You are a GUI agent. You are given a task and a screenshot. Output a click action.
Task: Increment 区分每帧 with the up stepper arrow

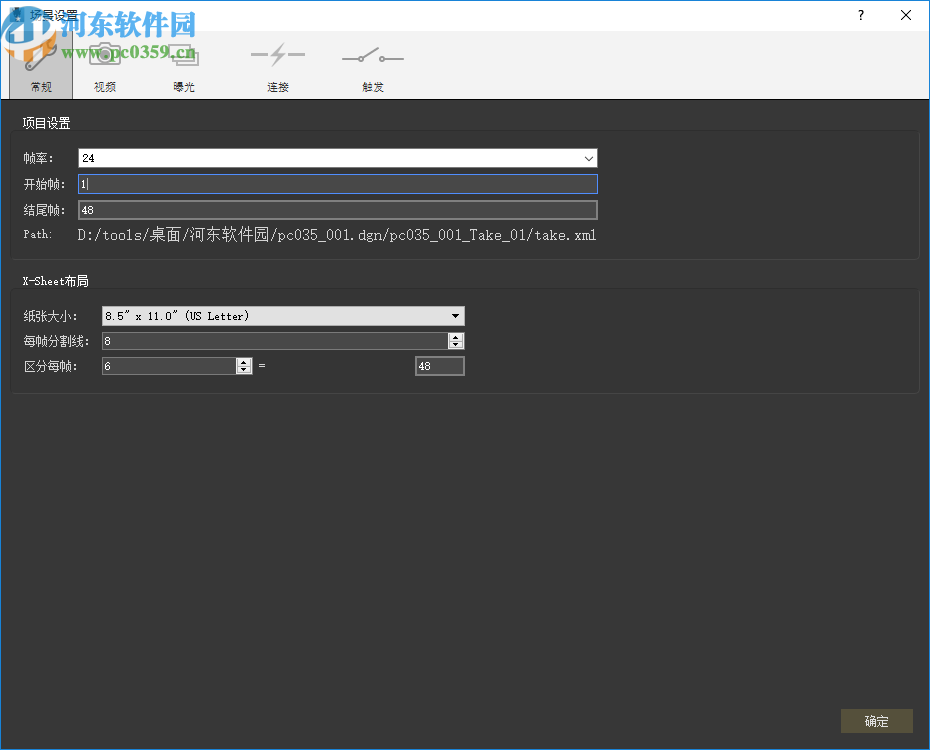click(243, 361)
